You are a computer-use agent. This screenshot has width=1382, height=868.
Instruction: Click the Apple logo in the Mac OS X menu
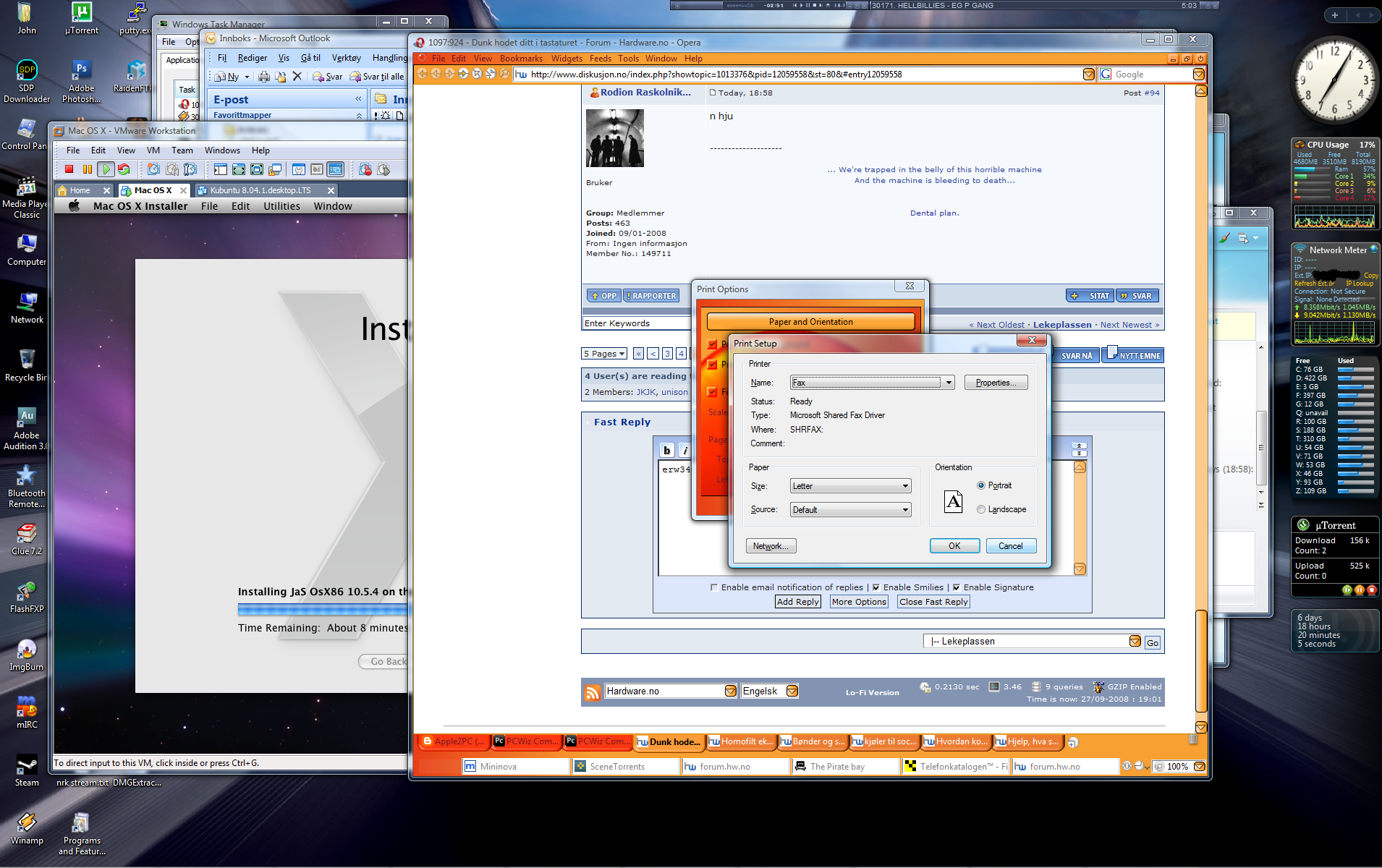[x=74, y=206]
